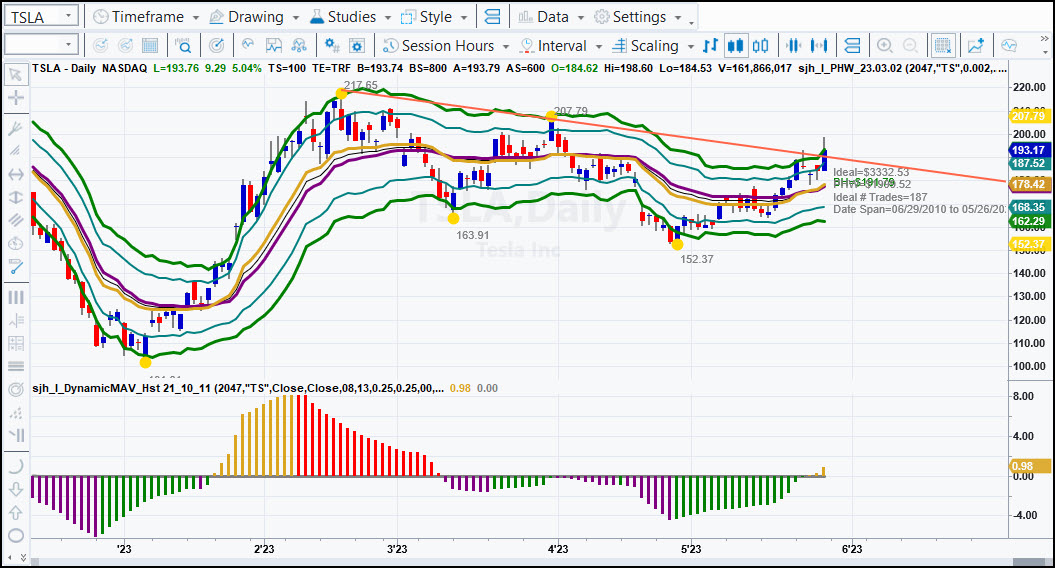1055x568 pixels.
Task: Expand the Style dropdown arrow
Action: [464, 17]
